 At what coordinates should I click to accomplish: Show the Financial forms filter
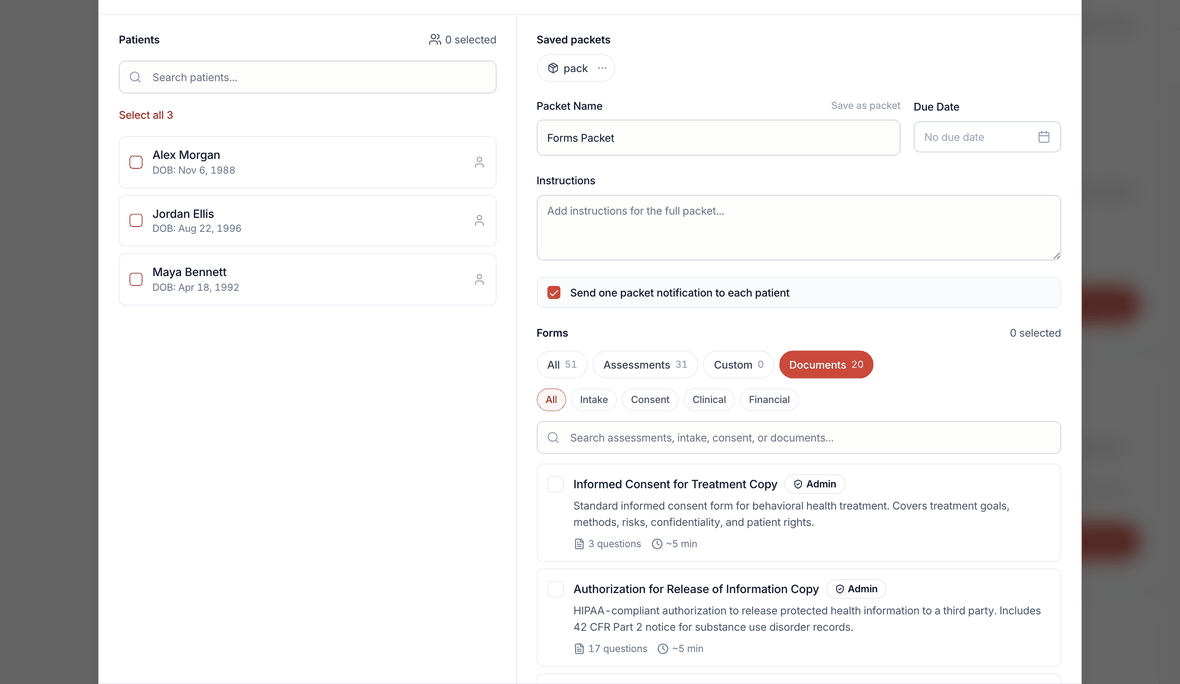[769, 400]
